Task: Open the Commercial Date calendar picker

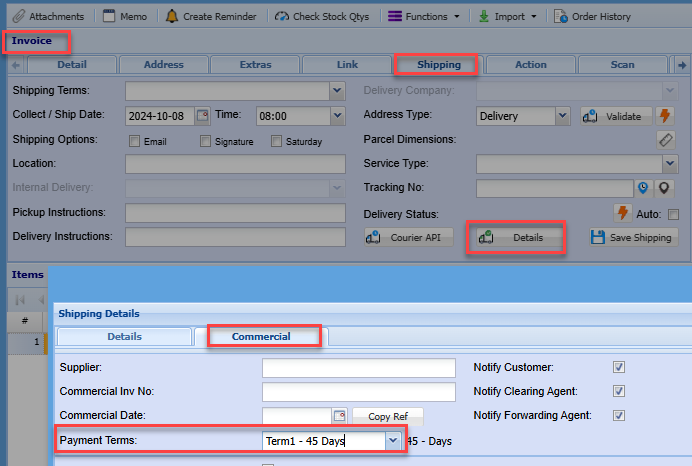Action: pyautogui.click(x=339, y=415)
